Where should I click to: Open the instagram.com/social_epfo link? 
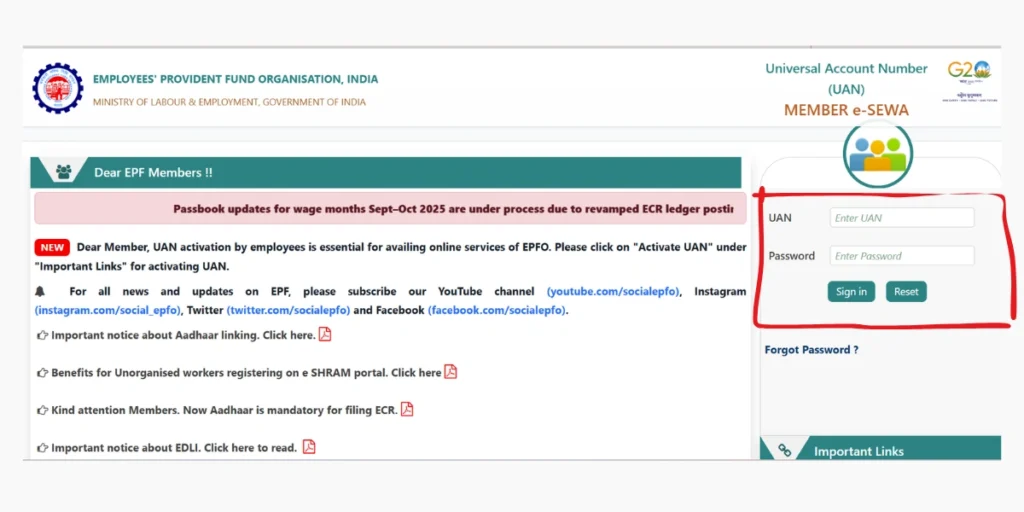(108, 310)
